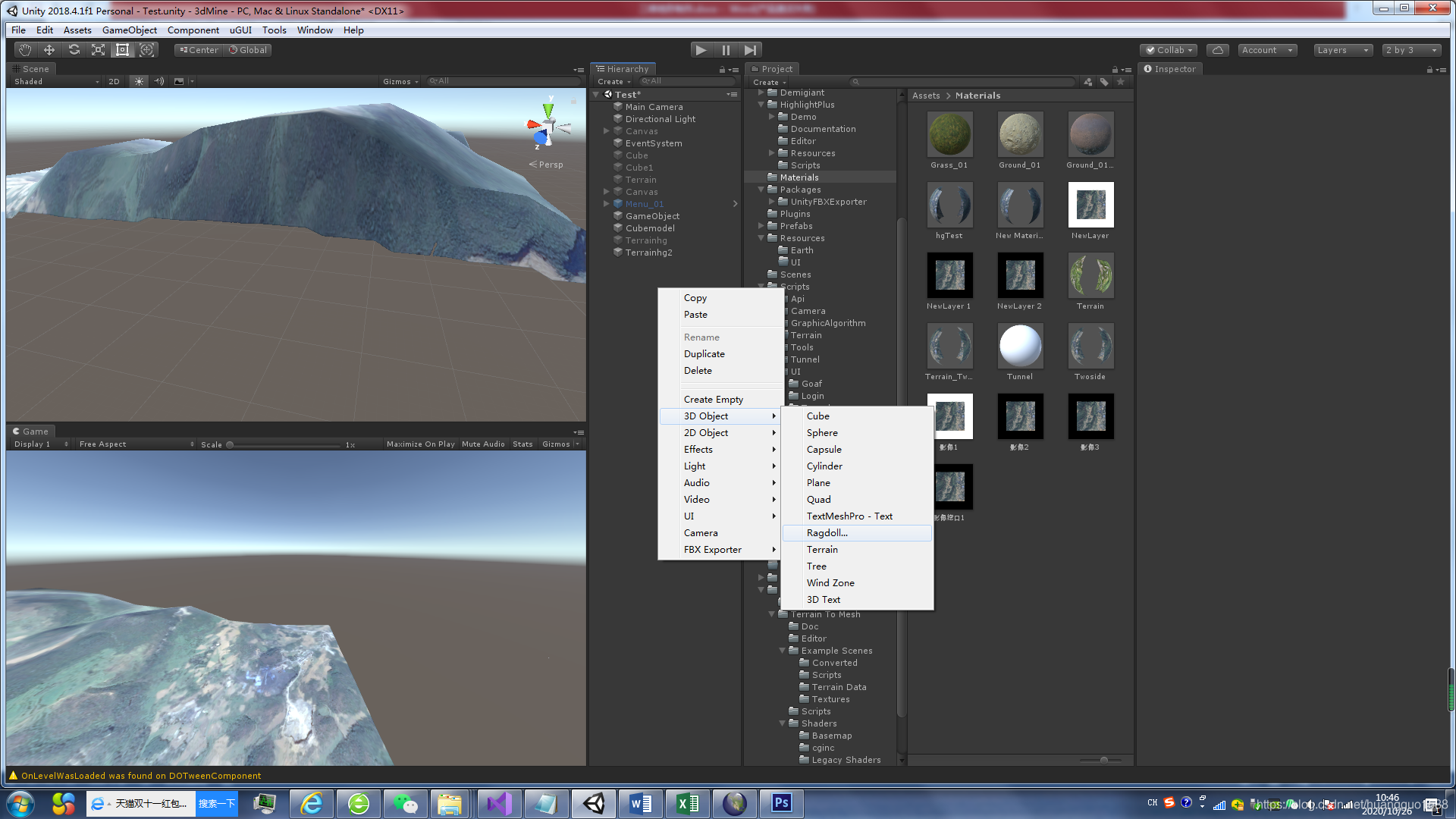1456x819 pixels.
Task: Select the Hand tool
Action: coord(25,50)
